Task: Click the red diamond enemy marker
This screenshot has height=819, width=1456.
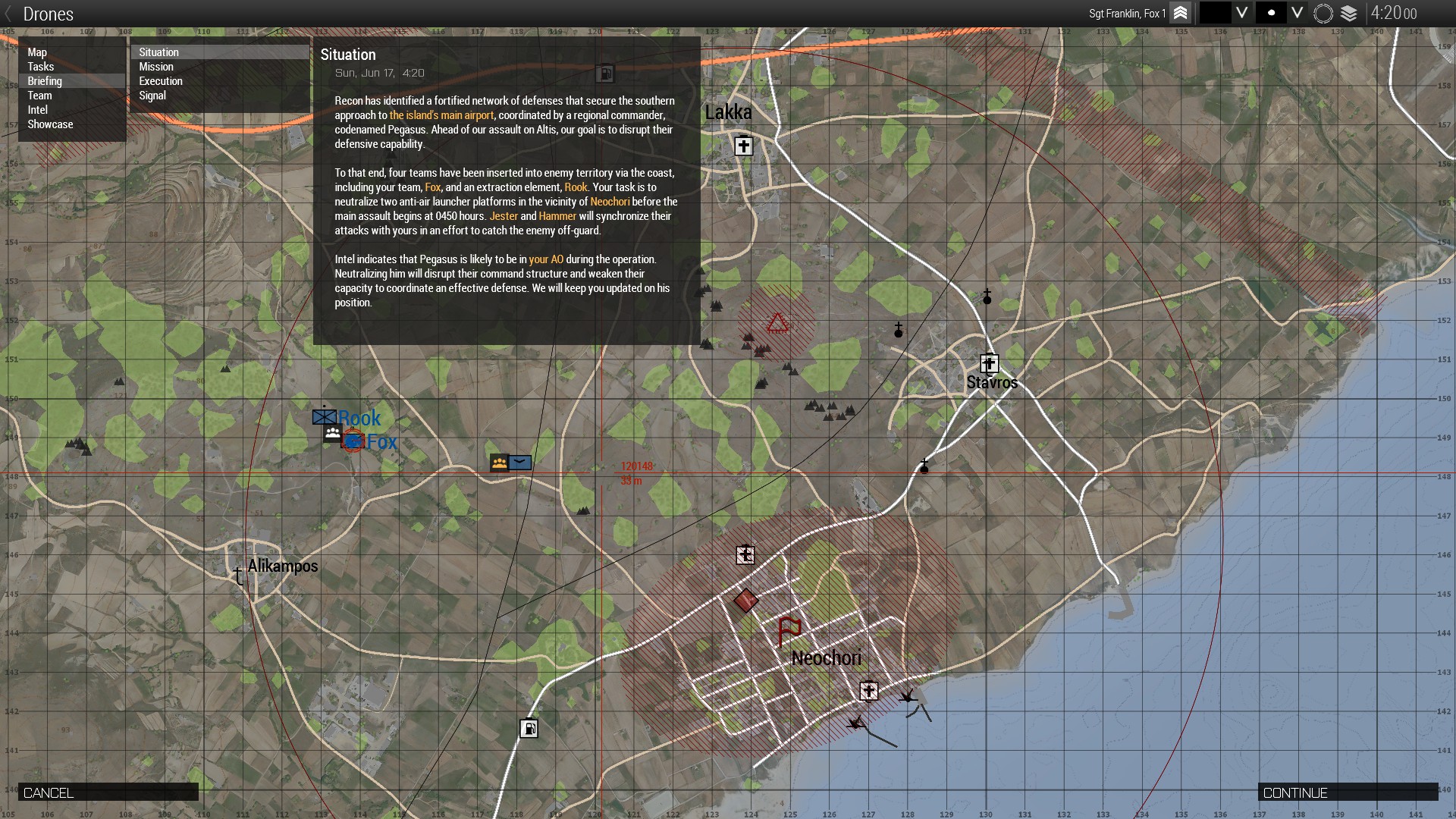Action: coord(746,601)
